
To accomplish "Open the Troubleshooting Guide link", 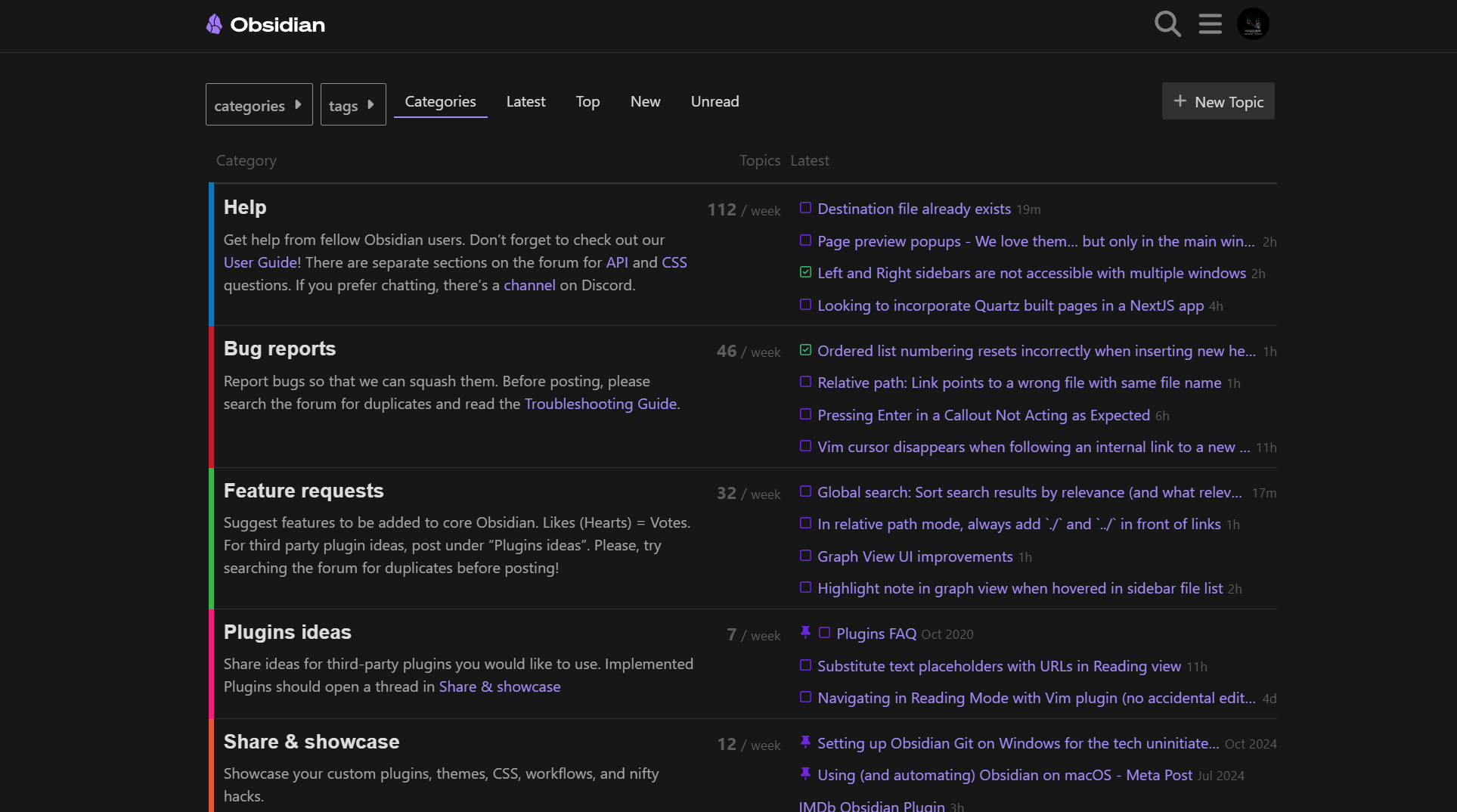I will [x=600, y=404].
